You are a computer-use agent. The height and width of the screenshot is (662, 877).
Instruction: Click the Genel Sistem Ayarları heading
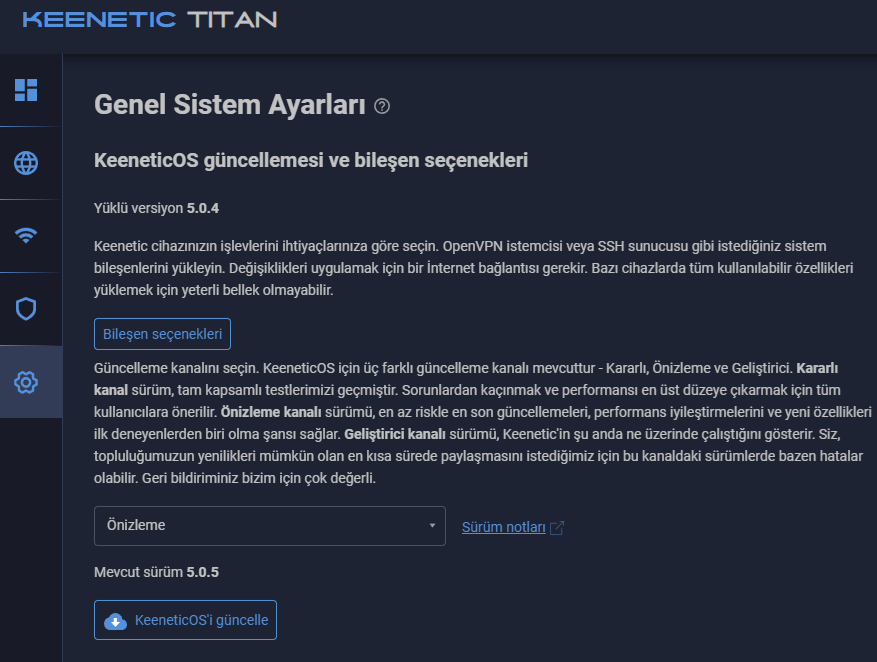point(229,105)
